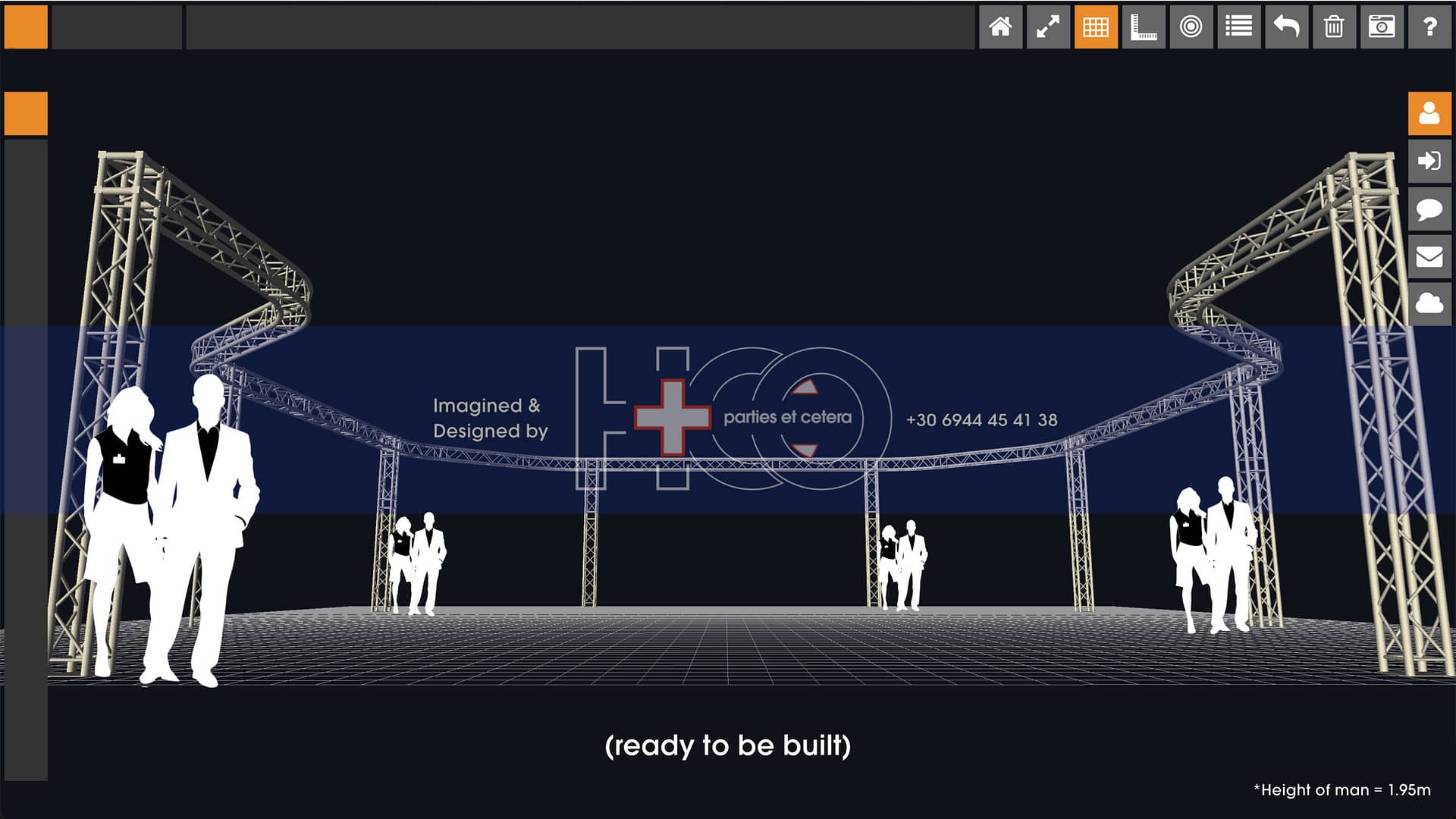Open the chat speech bubble icon
This screenshot has height=819, width=1456.
pyautogui.click(x=1429, y=209)
